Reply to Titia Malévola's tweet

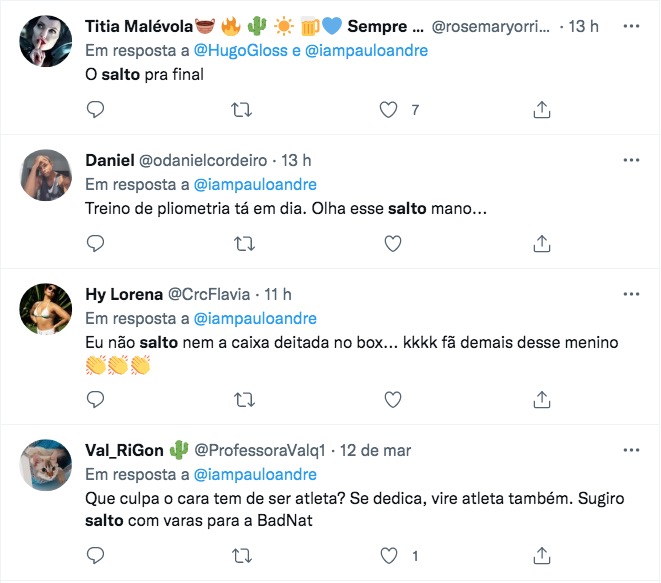pos(96,110)
